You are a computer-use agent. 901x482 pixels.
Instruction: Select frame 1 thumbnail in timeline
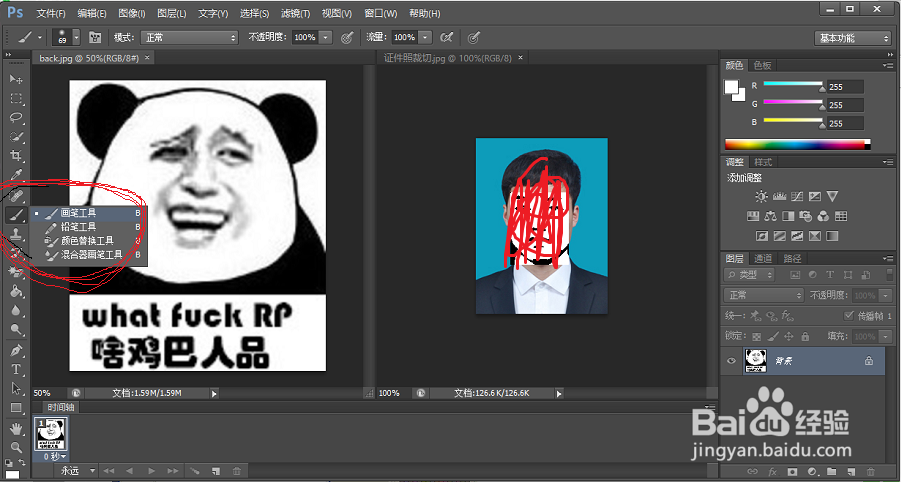pyautogui.click(x=52, y=434)
